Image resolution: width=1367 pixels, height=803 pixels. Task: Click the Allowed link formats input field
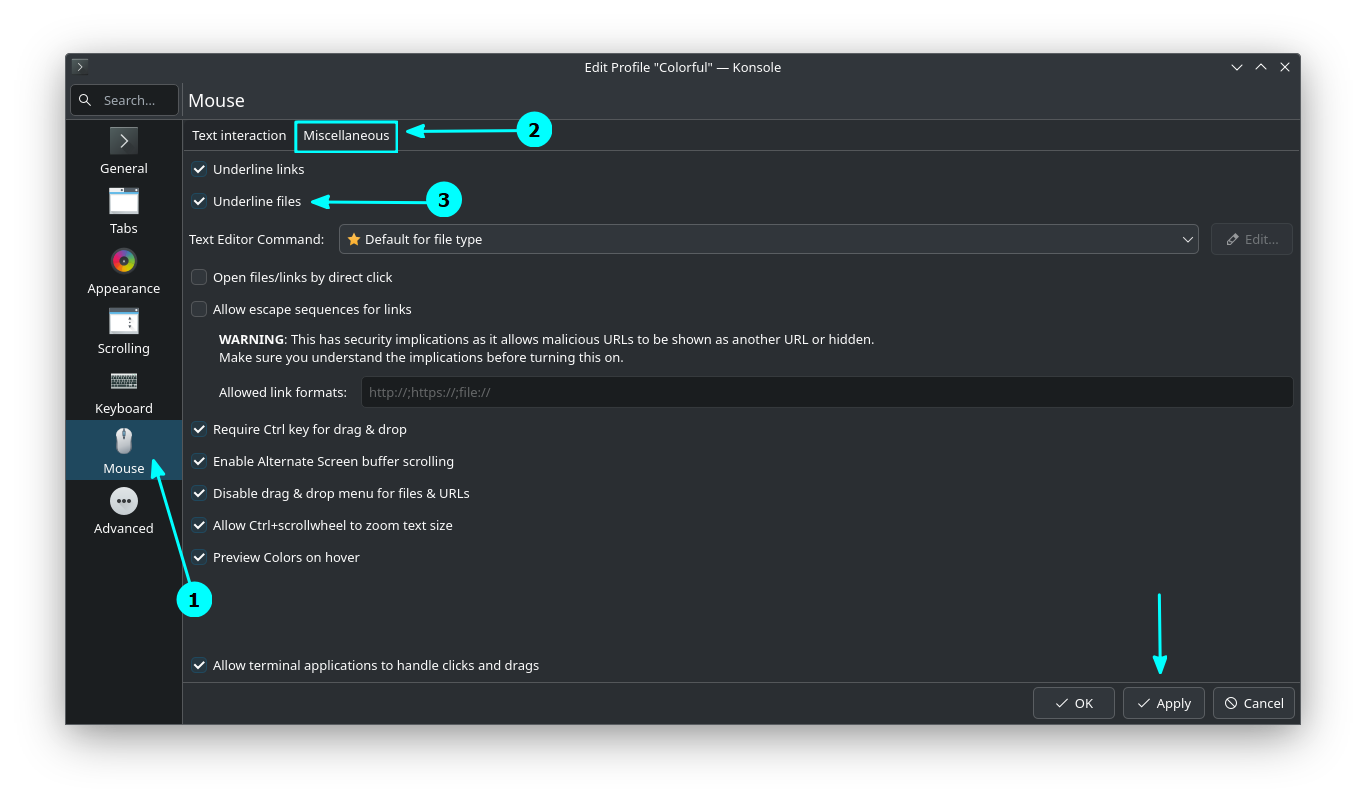click(827, 392)
